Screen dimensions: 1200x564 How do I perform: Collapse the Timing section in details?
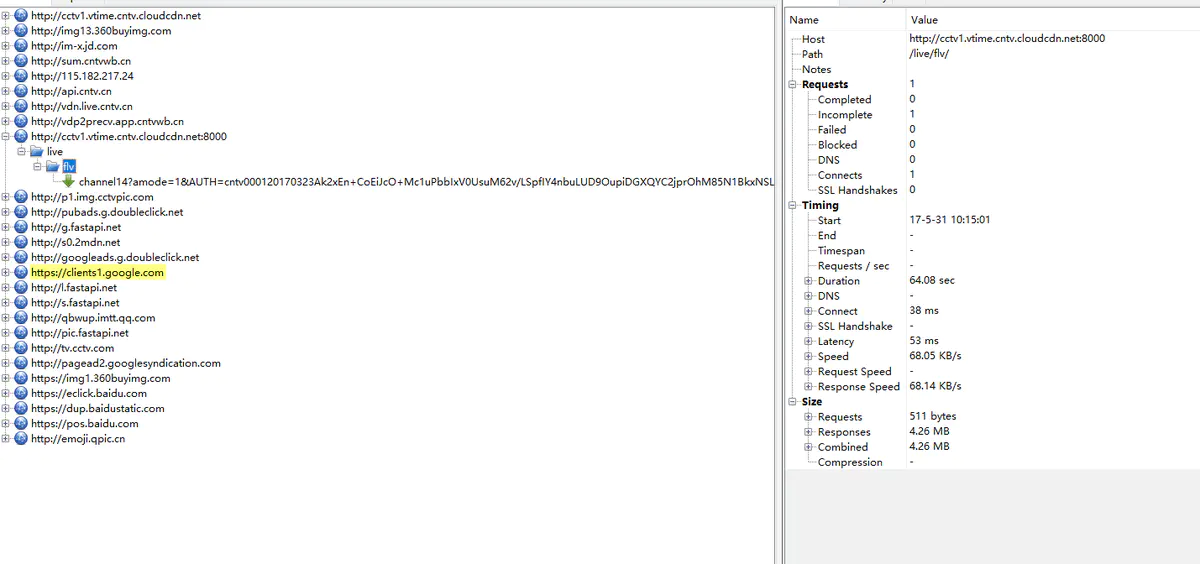click(794, 205)
